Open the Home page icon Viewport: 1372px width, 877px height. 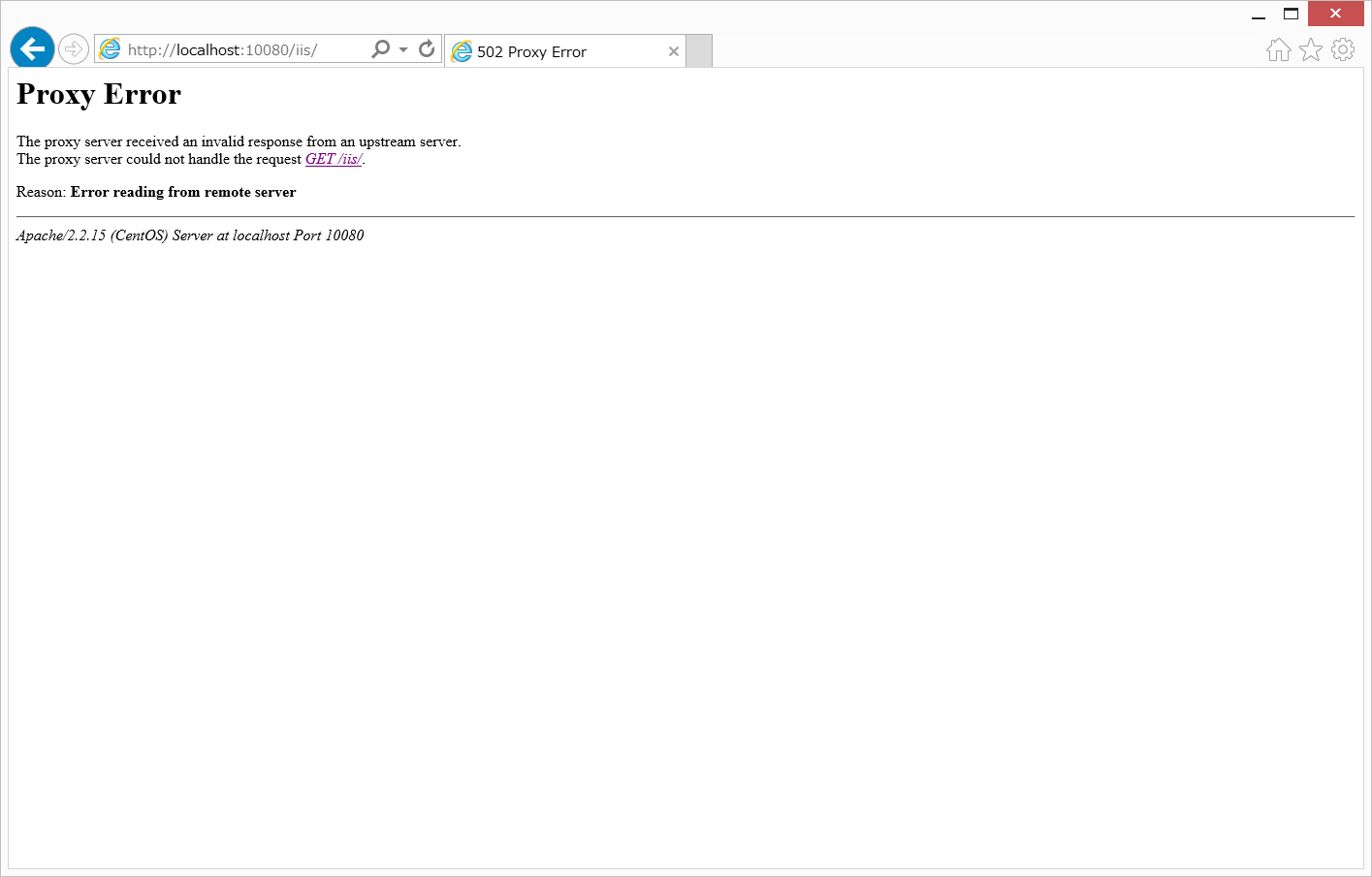coord(1278,48)
